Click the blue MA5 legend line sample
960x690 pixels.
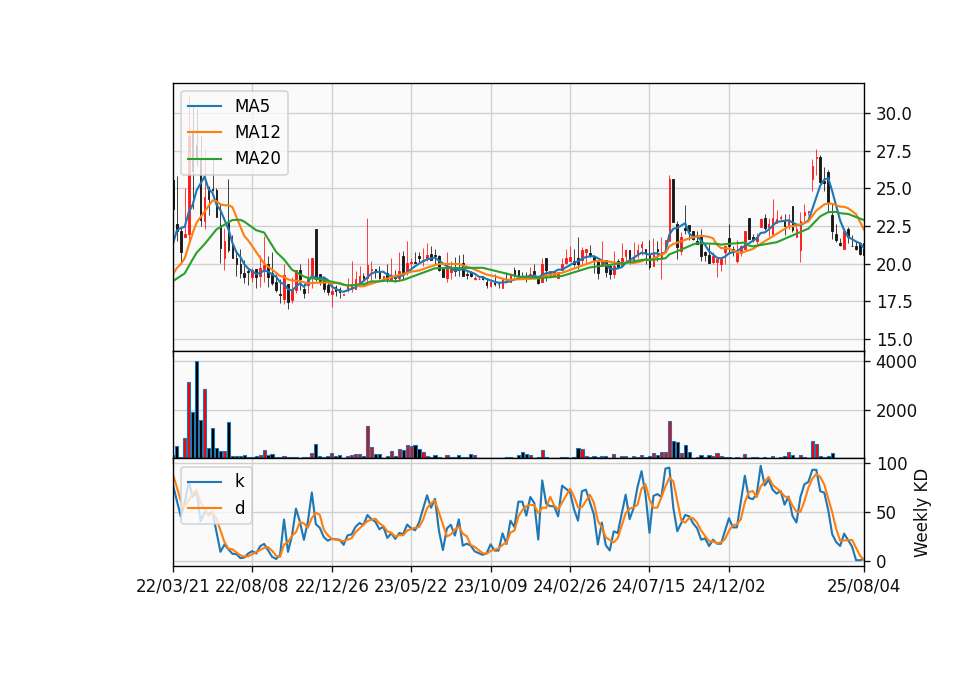coord(204,107)
